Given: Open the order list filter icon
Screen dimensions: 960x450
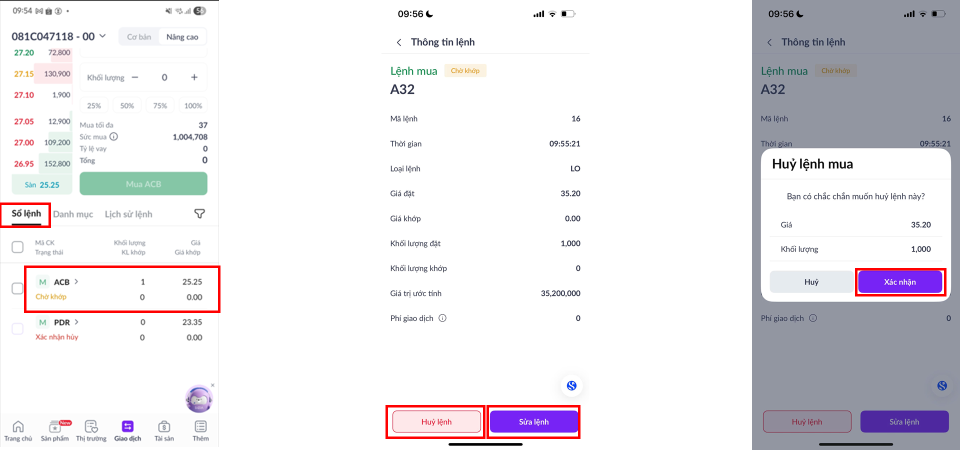Looking at the screenshot, I should 199,214.
